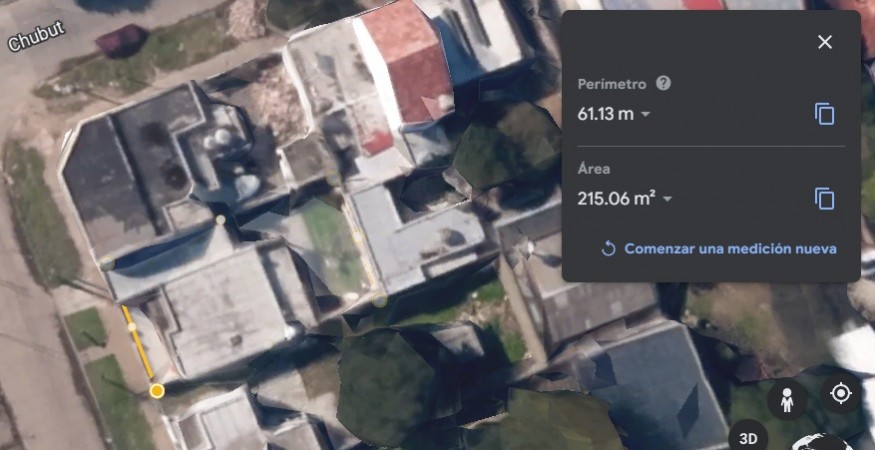875x450 pixels.
Task: Toggle the 3D view button
Action: coord(748,437)
